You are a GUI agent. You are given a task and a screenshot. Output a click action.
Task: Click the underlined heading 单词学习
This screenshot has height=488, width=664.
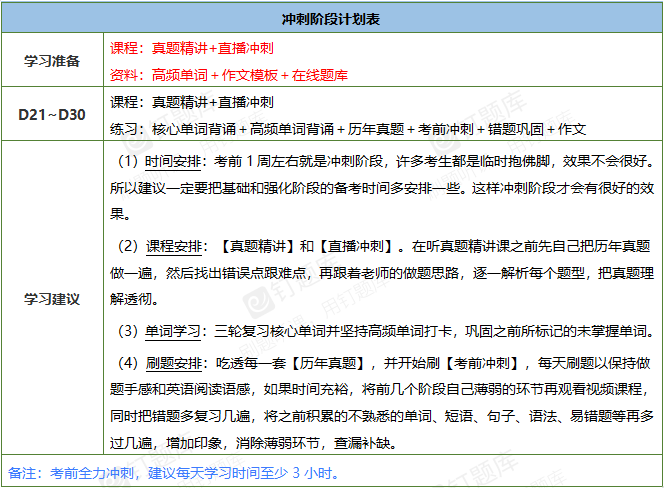pos(173,331)
